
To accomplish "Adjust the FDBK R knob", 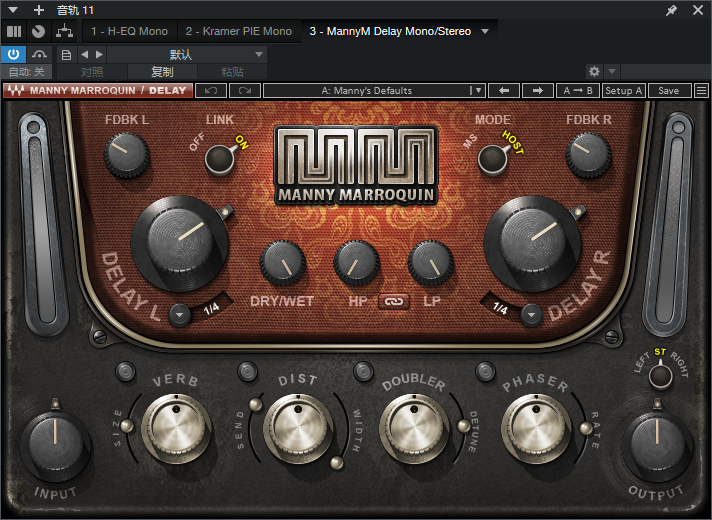I will pos(588,154).
